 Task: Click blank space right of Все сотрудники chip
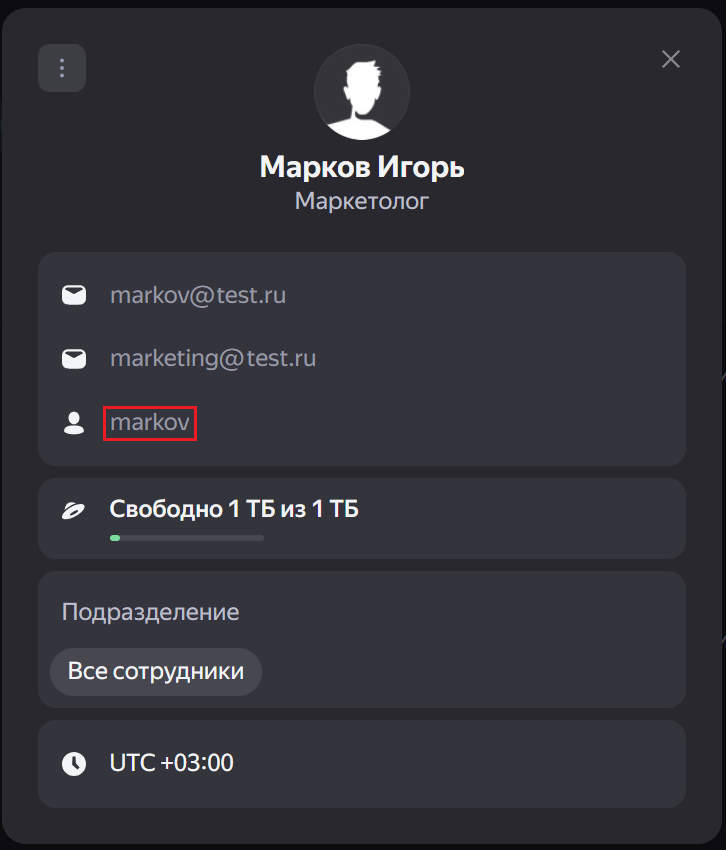point(470,672)
